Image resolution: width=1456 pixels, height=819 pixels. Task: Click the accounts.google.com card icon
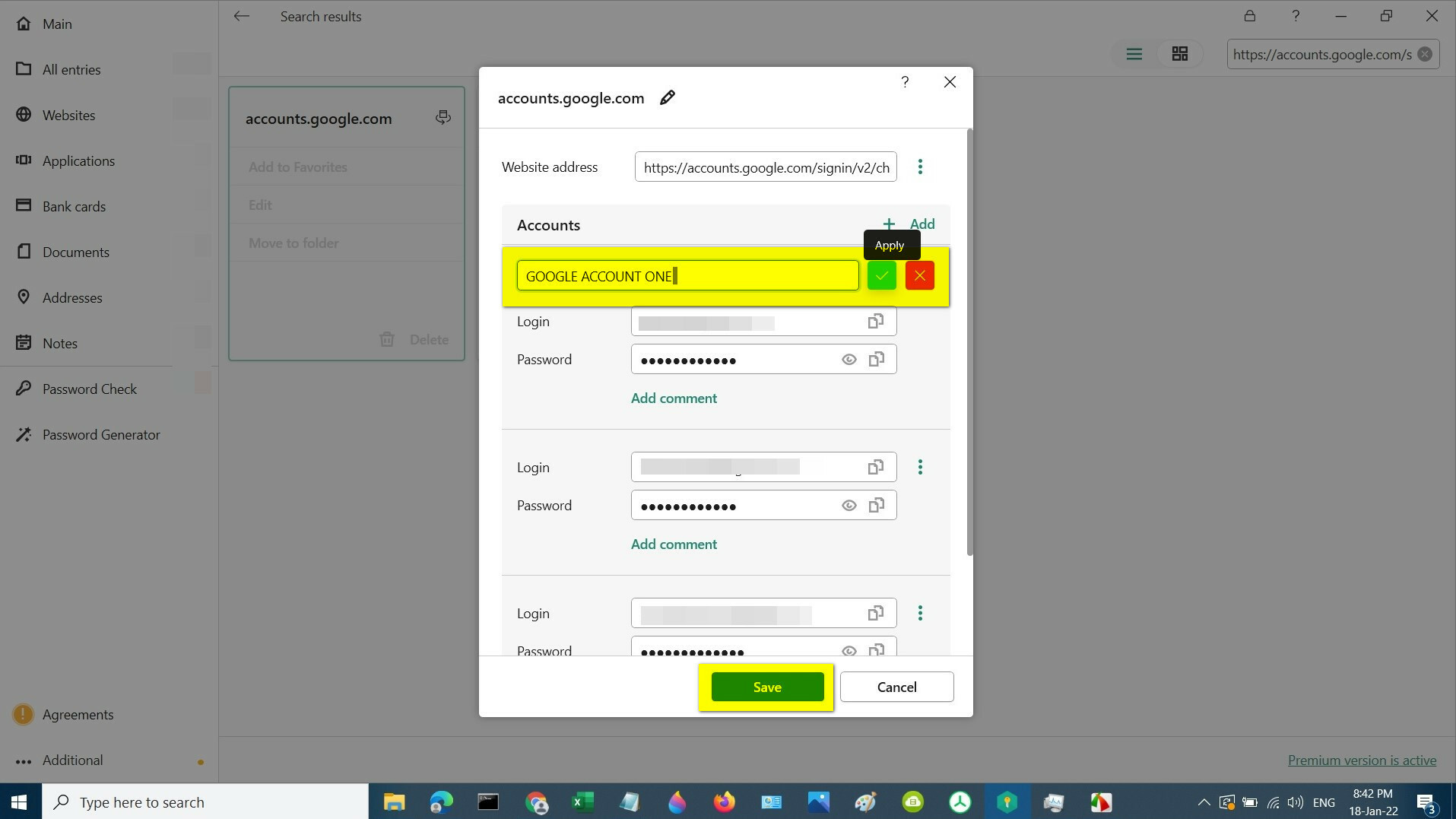tap(443, 118)
